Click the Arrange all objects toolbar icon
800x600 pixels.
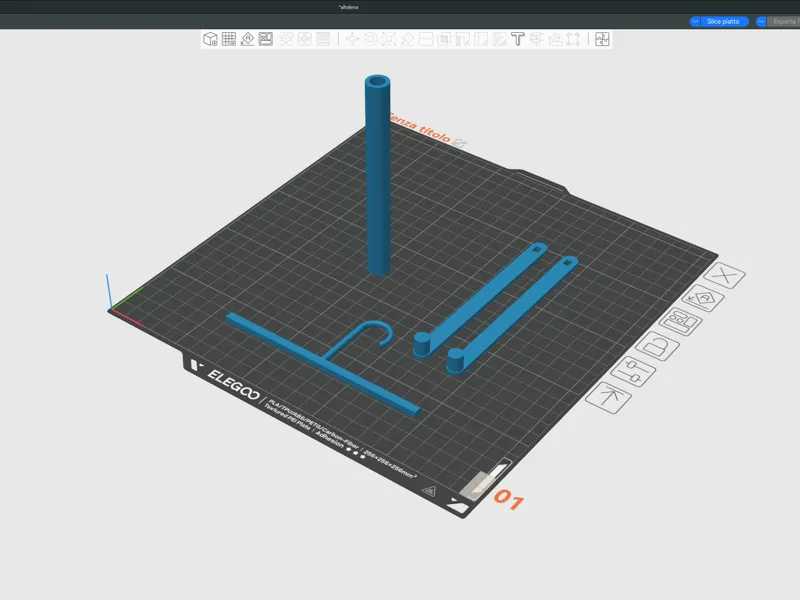265,39
